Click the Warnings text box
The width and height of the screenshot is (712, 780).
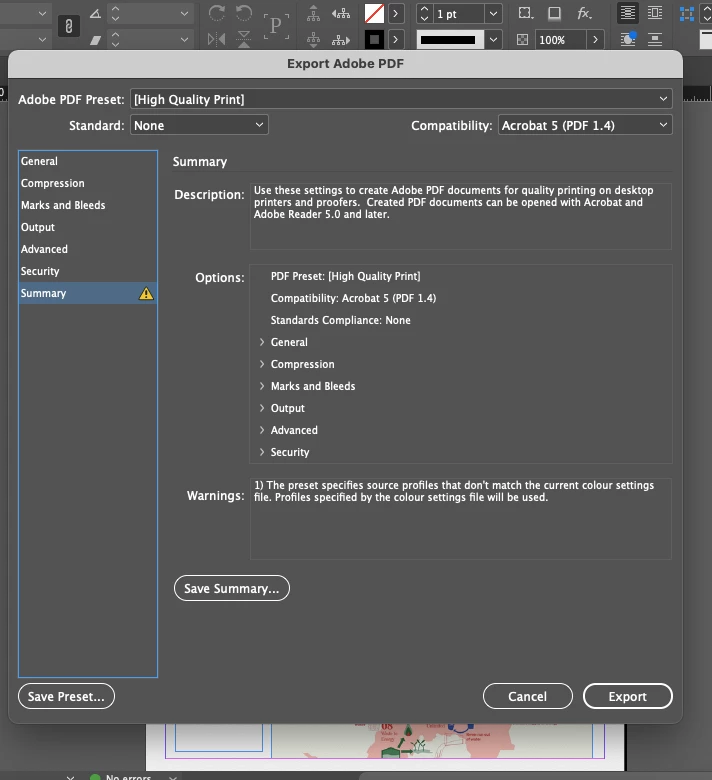461,518
